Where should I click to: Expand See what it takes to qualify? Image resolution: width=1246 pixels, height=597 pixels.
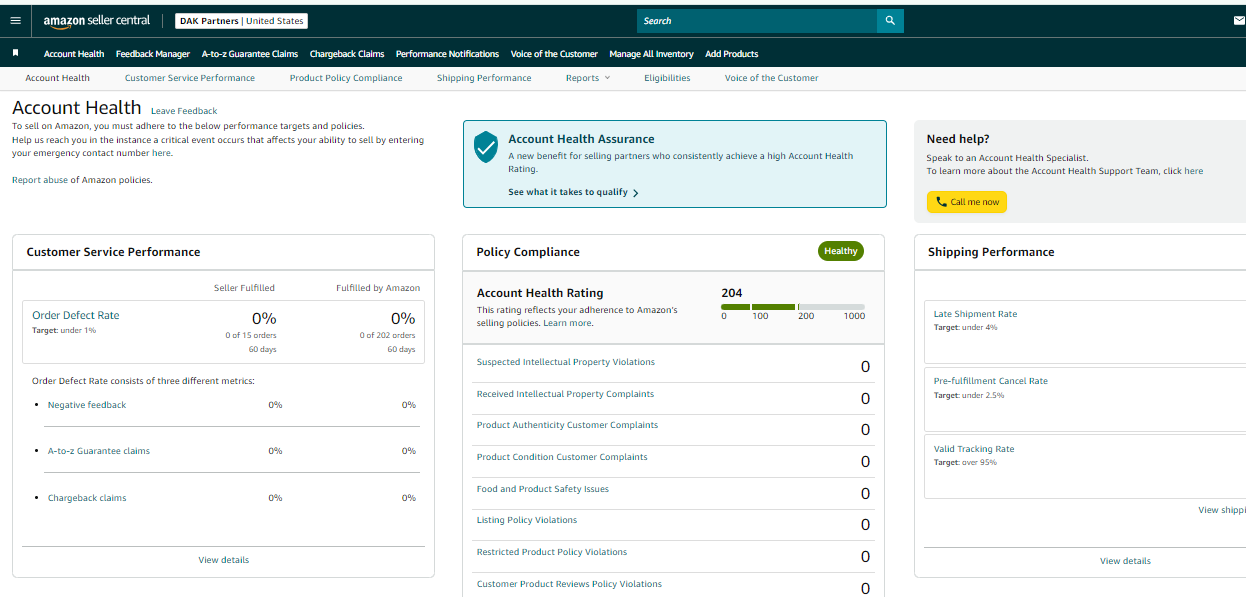click(573, 192)
